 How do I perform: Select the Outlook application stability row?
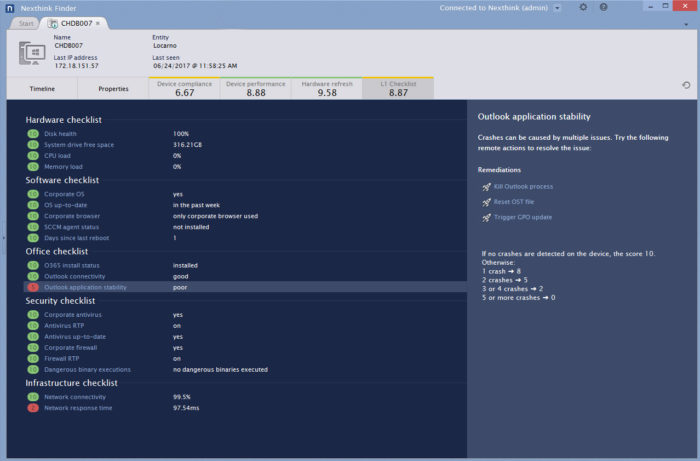(x=245, y=287)
